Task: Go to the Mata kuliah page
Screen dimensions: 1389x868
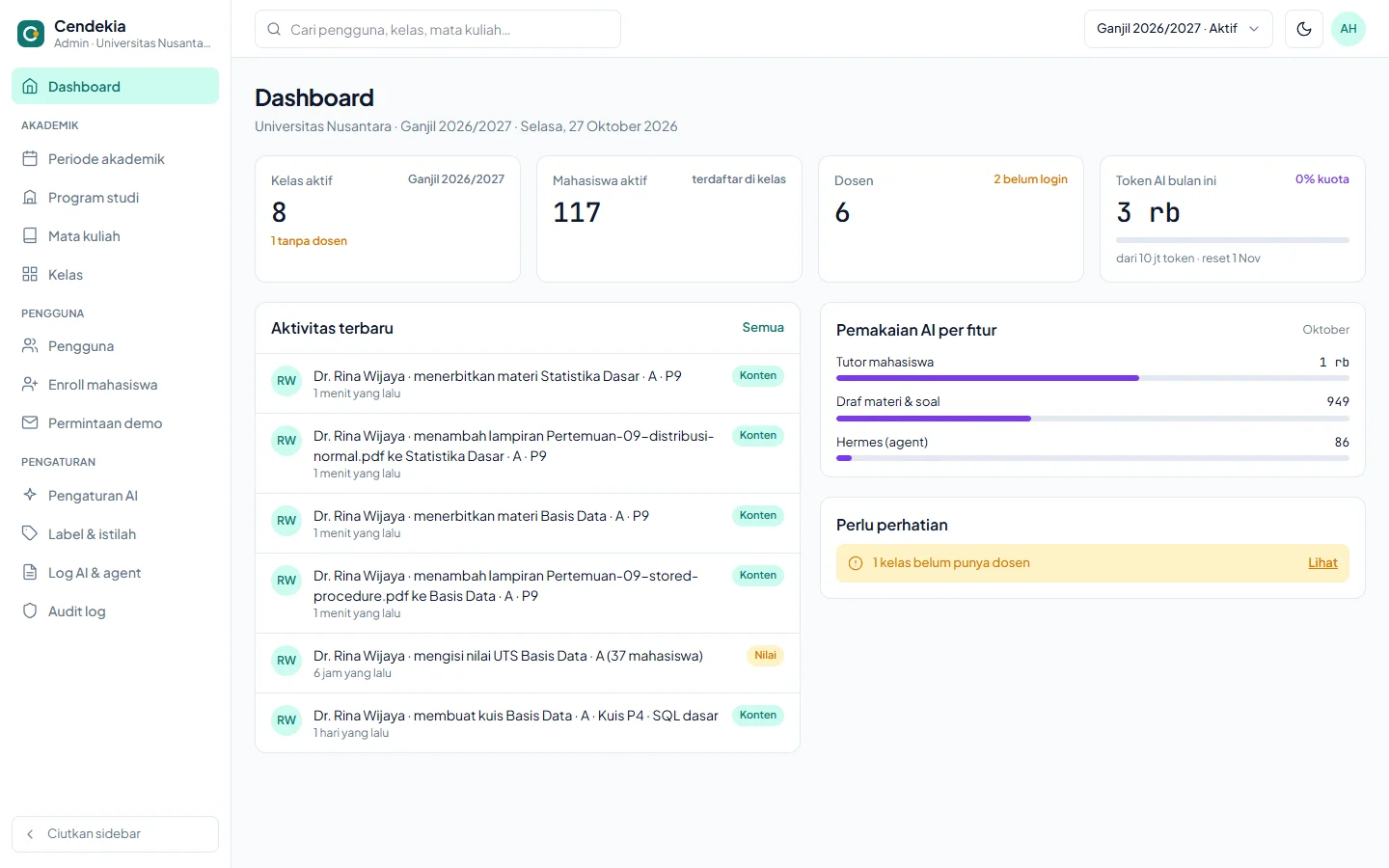Action: [x=116, y=235]
